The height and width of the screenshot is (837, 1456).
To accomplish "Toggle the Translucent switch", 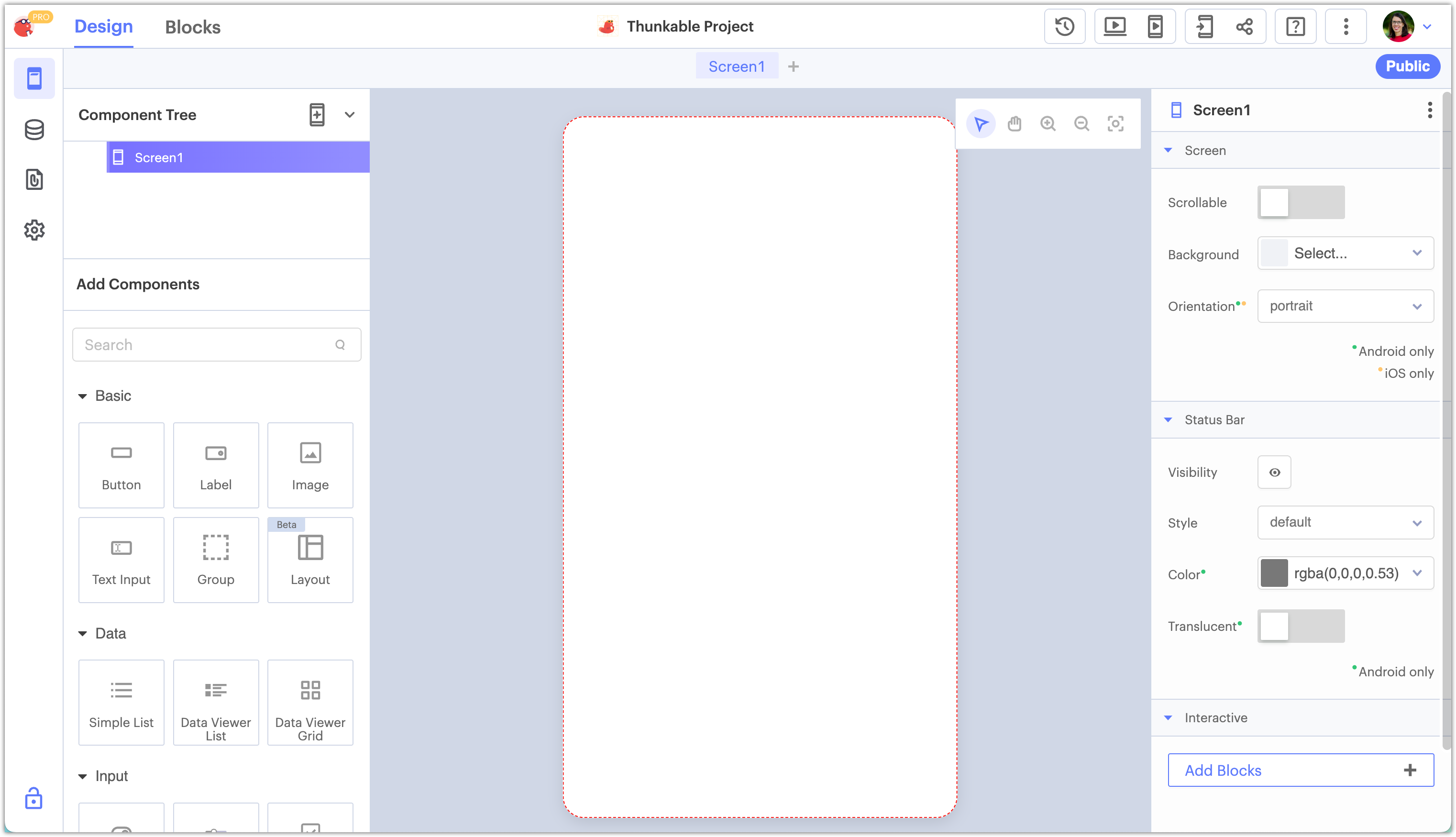I will point(1301,626).
